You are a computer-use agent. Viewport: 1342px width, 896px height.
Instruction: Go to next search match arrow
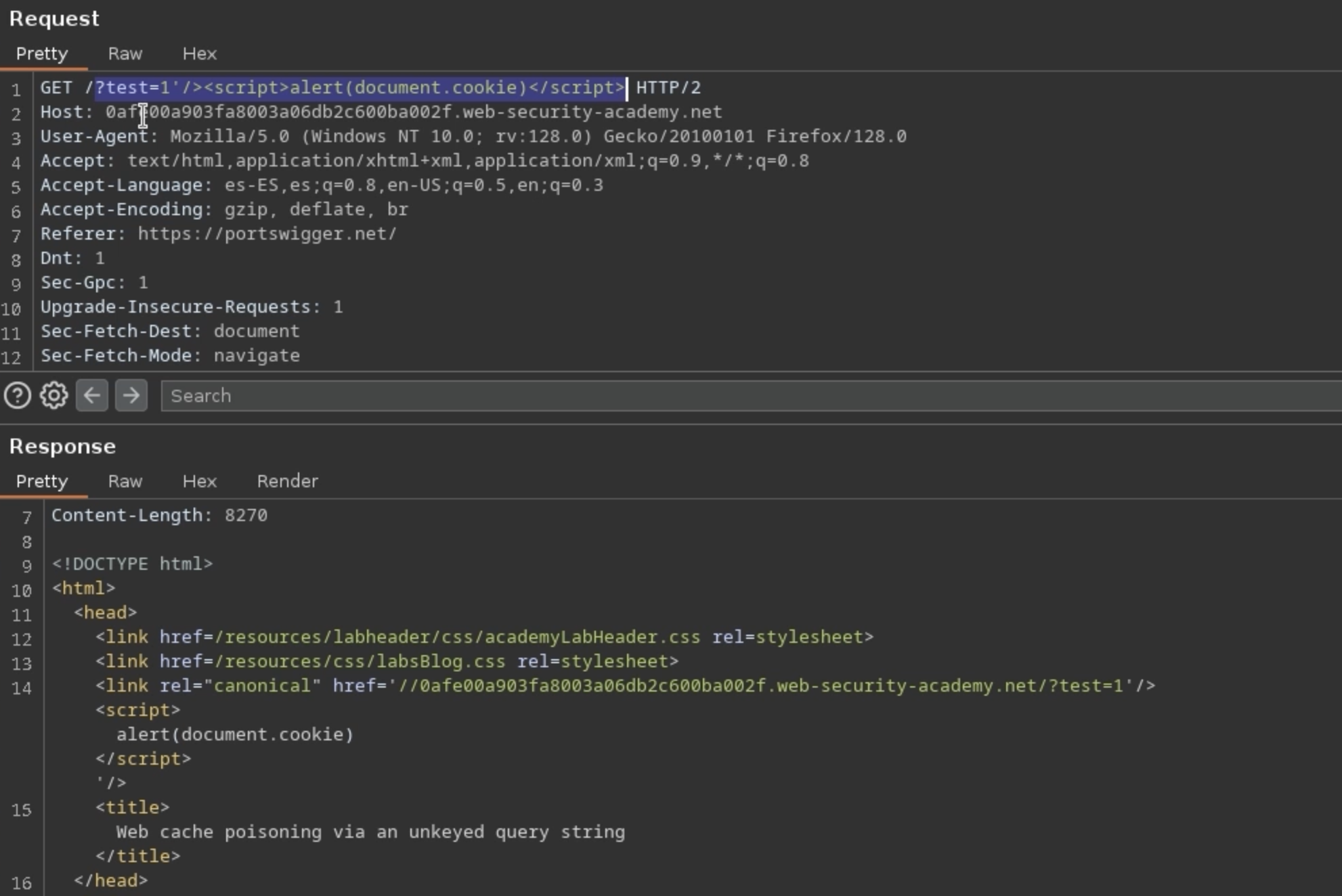[x=131, y=395]
